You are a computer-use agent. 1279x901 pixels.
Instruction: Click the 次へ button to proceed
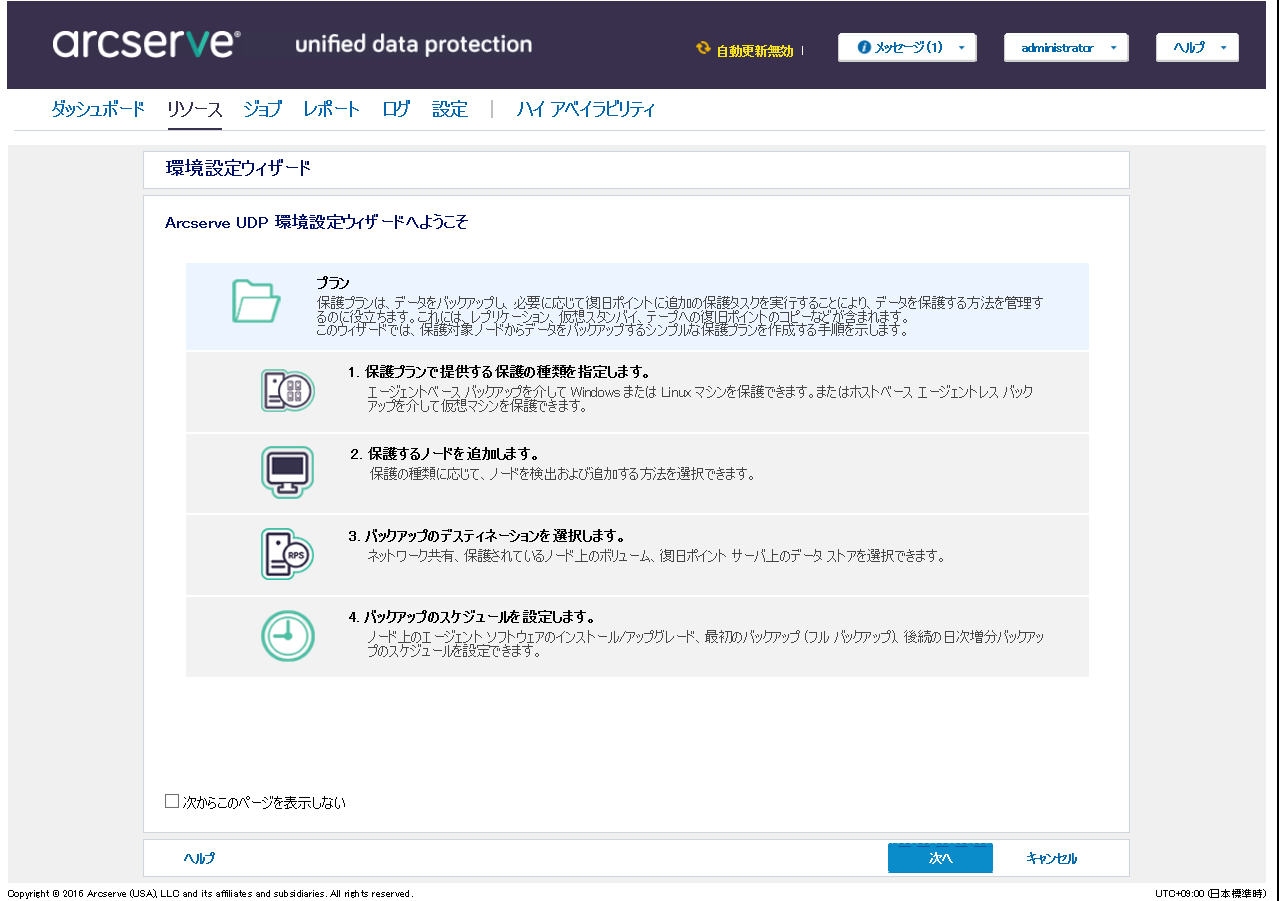point(939,858)
